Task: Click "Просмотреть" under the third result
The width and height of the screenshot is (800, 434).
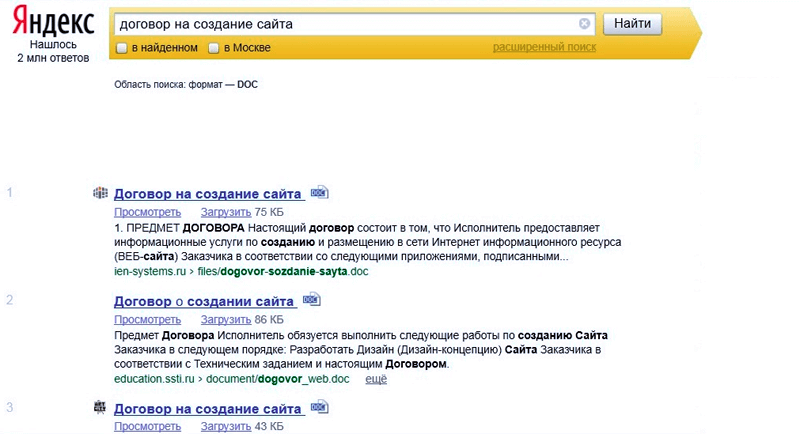Action: coord(147,427)
